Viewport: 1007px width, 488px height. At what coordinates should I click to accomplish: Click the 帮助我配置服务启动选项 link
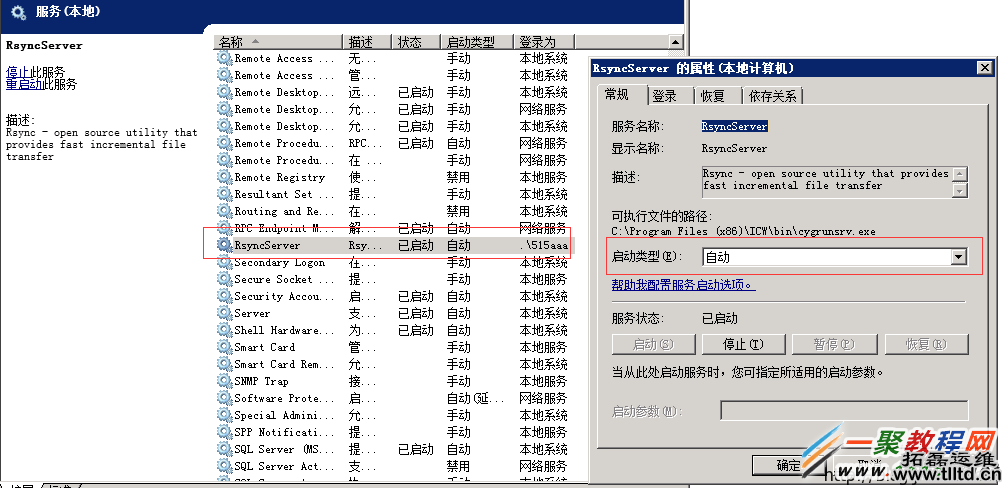pos(683,285)
